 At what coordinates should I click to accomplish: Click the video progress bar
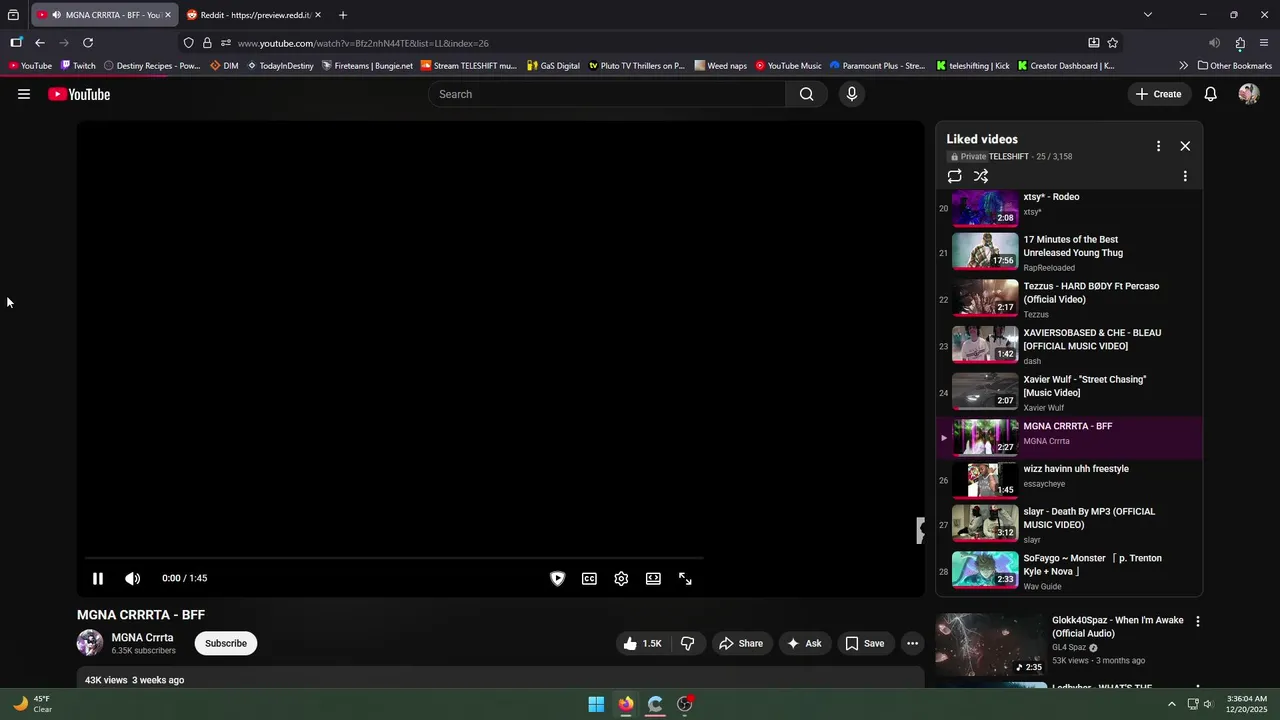click(x=393, y=558)
